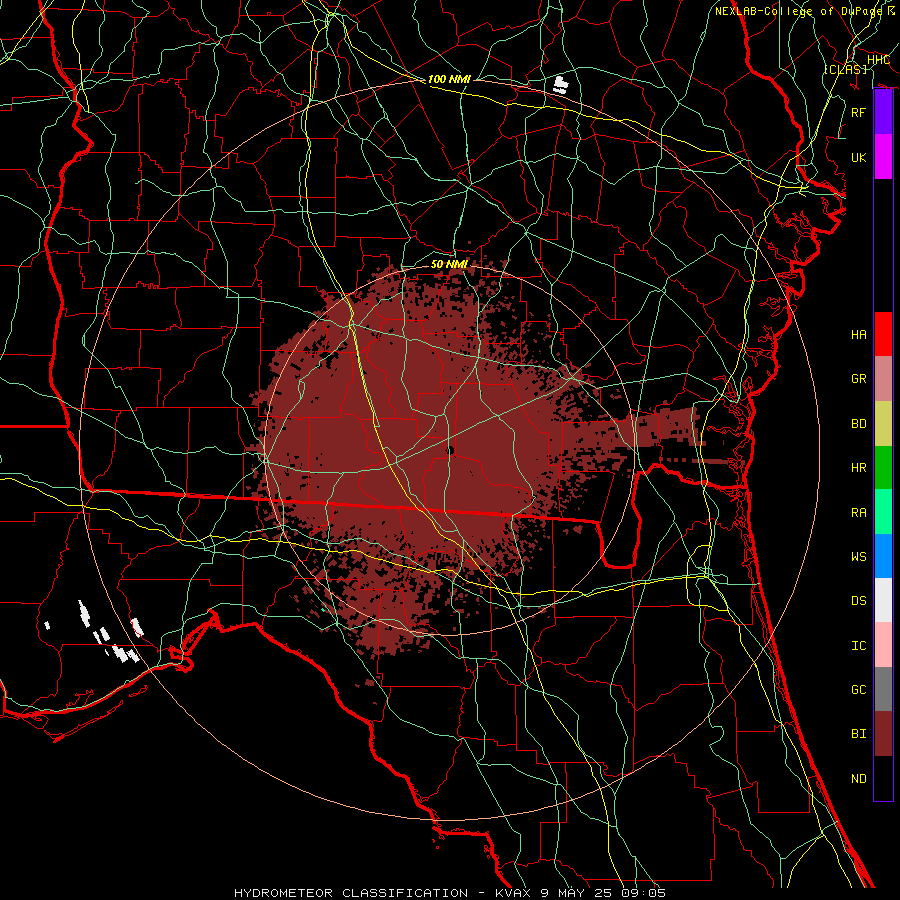Click the BI legend label
The width and height of the screenshot is (900, 900).
pyautogui.click(x=858, y=734)
